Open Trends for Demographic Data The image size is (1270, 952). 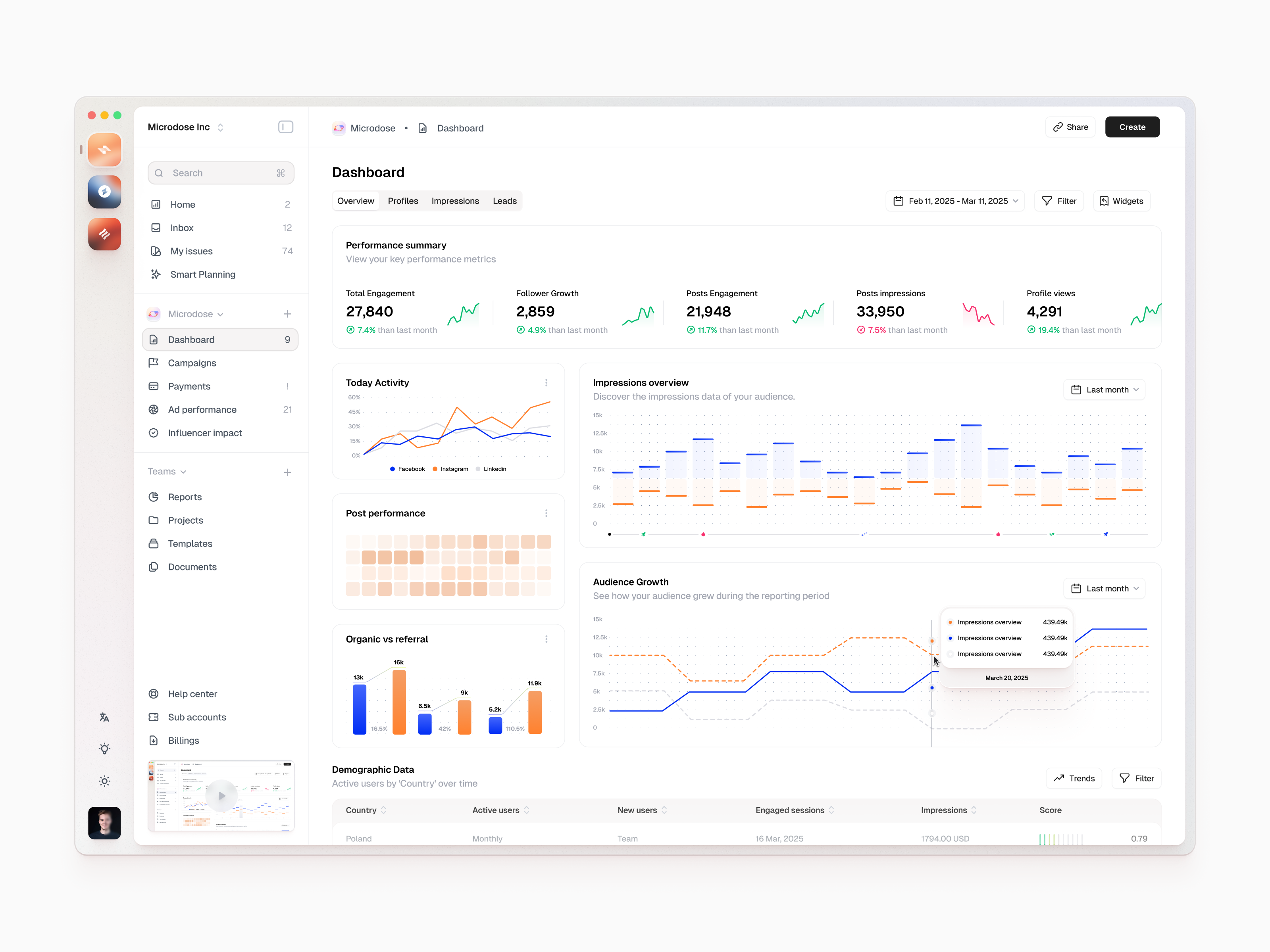click(x=1074, y=778)
